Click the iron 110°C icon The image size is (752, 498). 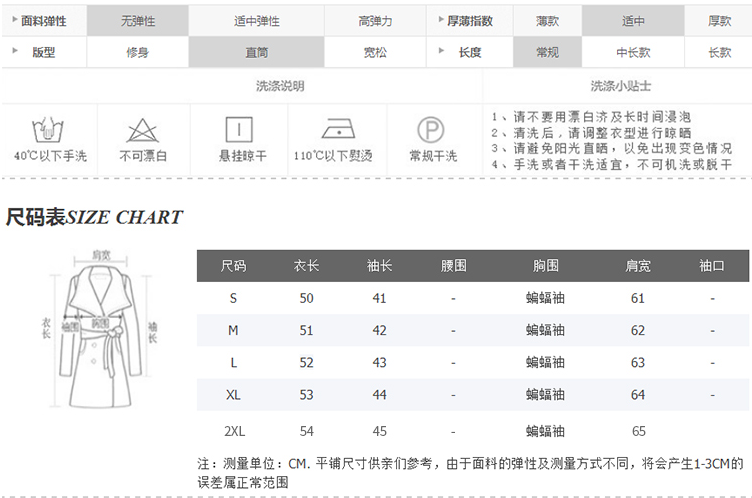click(x=339, y=129)
